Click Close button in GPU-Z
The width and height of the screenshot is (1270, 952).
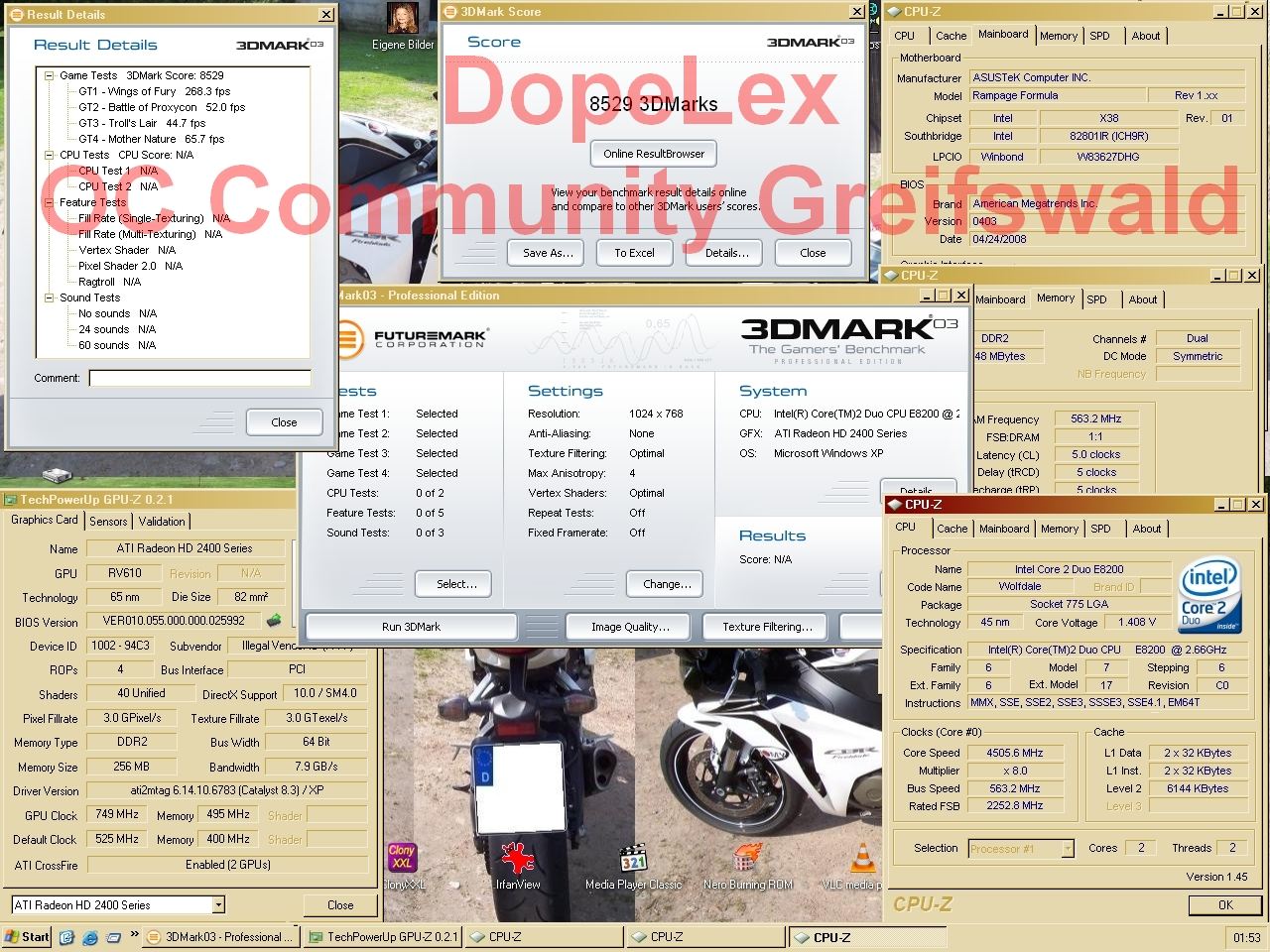click(340, 905)
